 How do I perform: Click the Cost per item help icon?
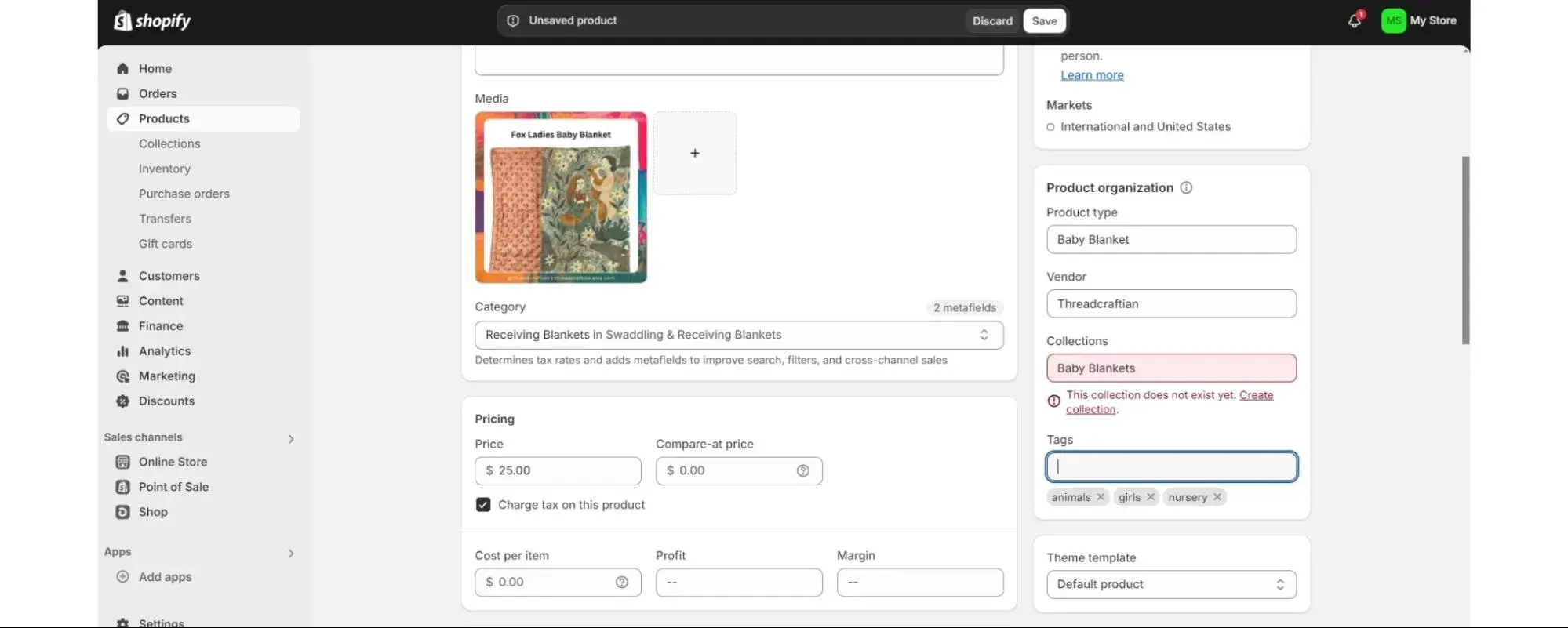[621, 583]
